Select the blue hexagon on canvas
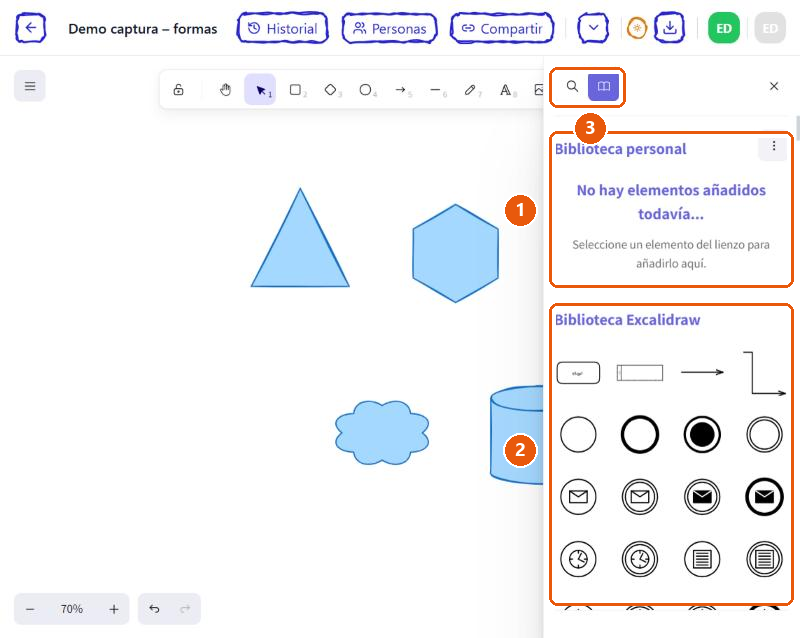Screen dimensions: 800x638 [x=455, y=253]
